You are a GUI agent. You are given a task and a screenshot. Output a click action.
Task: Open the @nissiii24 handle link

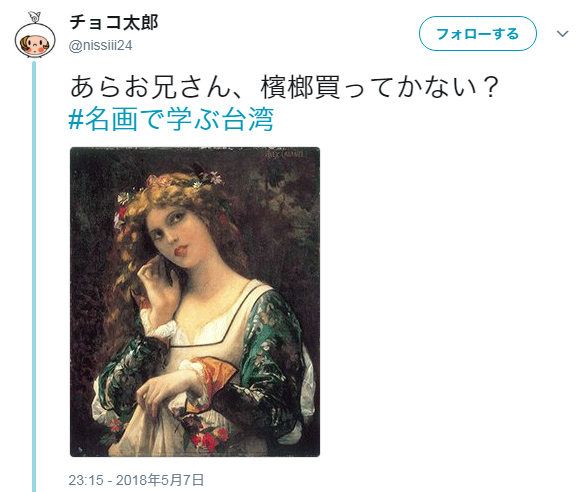[101, 46]
